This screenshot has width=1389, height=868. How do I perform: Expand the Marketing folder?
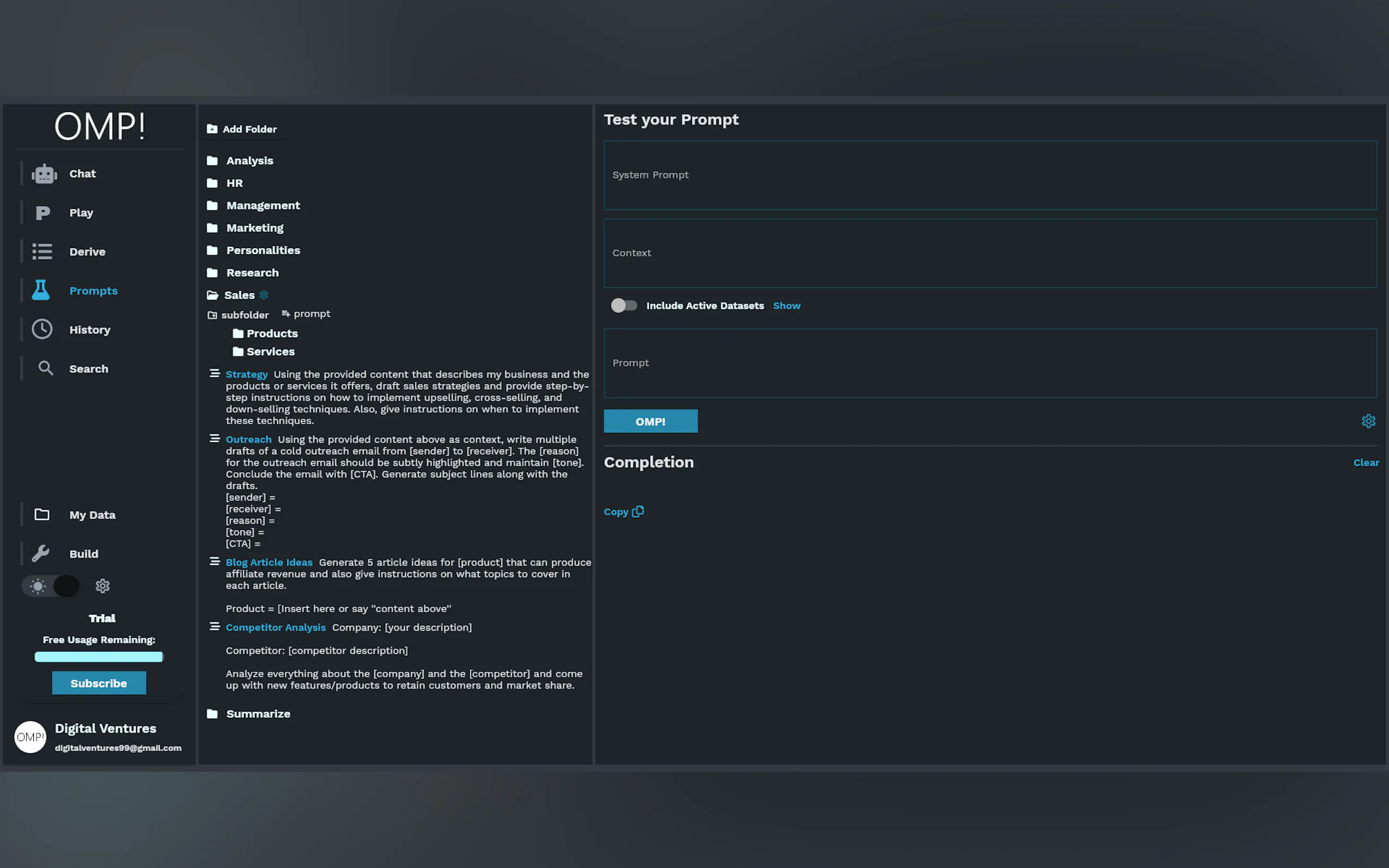pos(254,228)
